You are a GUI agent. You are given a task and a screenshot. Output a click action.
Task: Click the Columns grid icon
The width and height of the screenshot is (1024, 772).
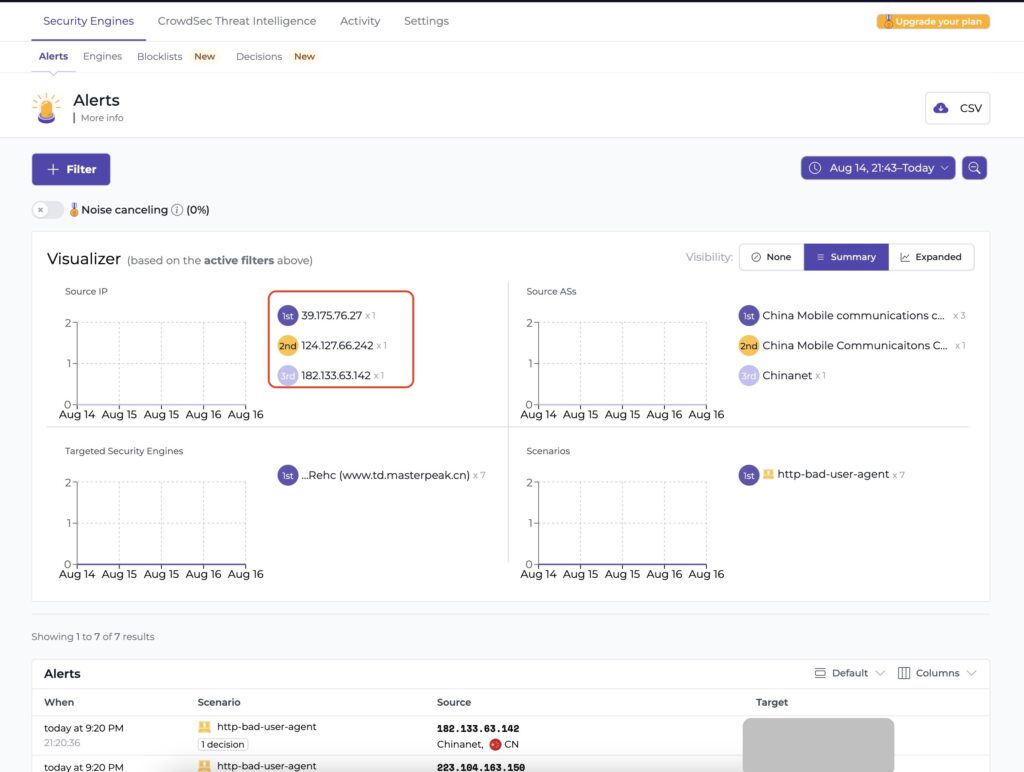[904, 673]
